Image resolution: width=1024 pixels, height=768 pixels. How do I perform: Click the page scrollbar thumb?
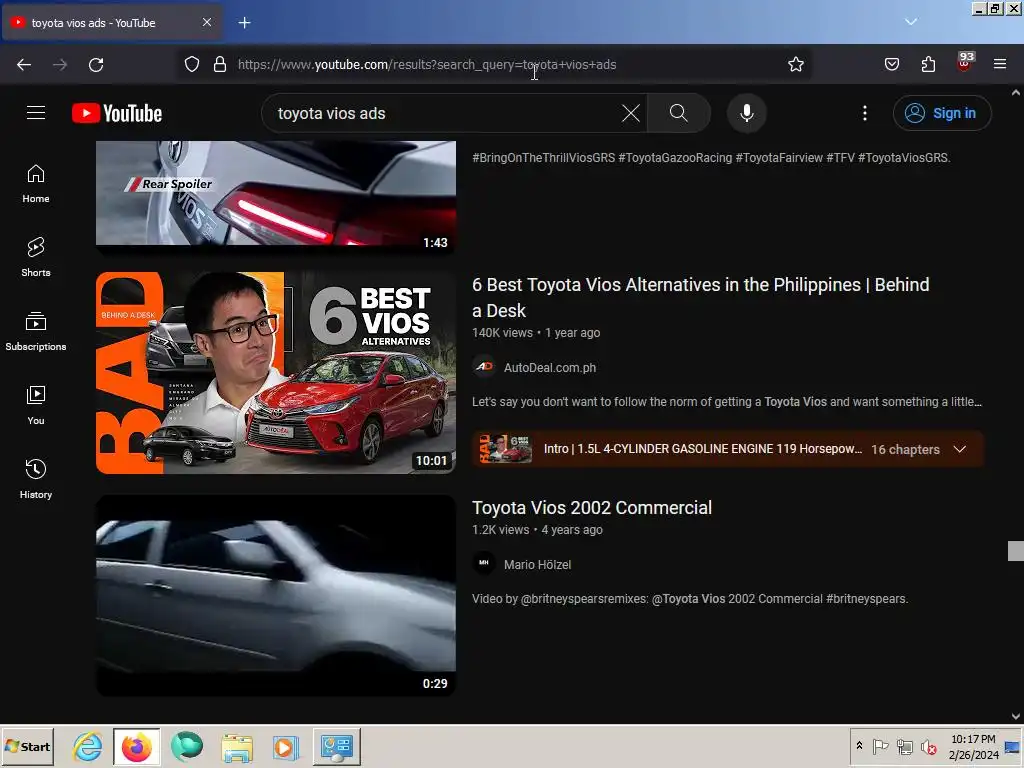pyautogui.click(x=1016, y=551)
